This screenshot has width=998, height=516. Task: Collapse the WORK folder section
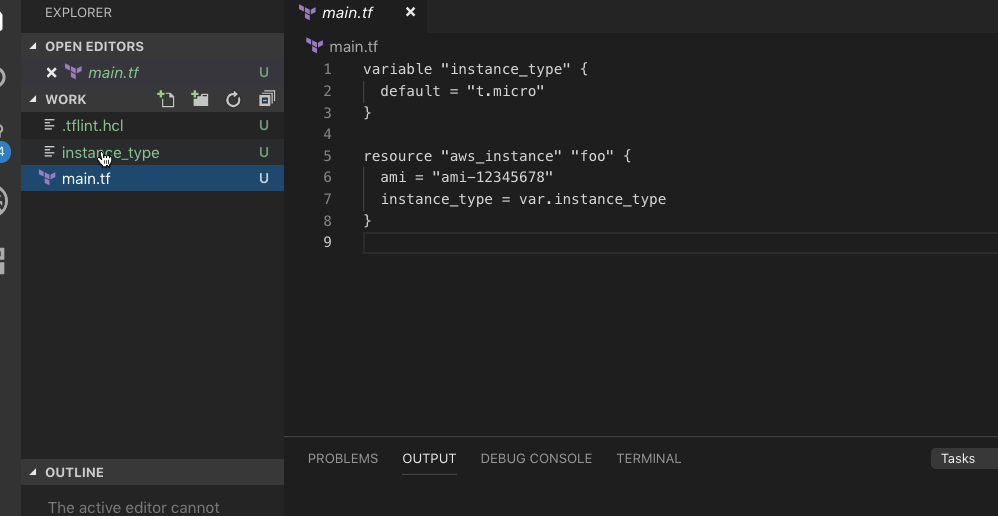[x=33, y=100]
